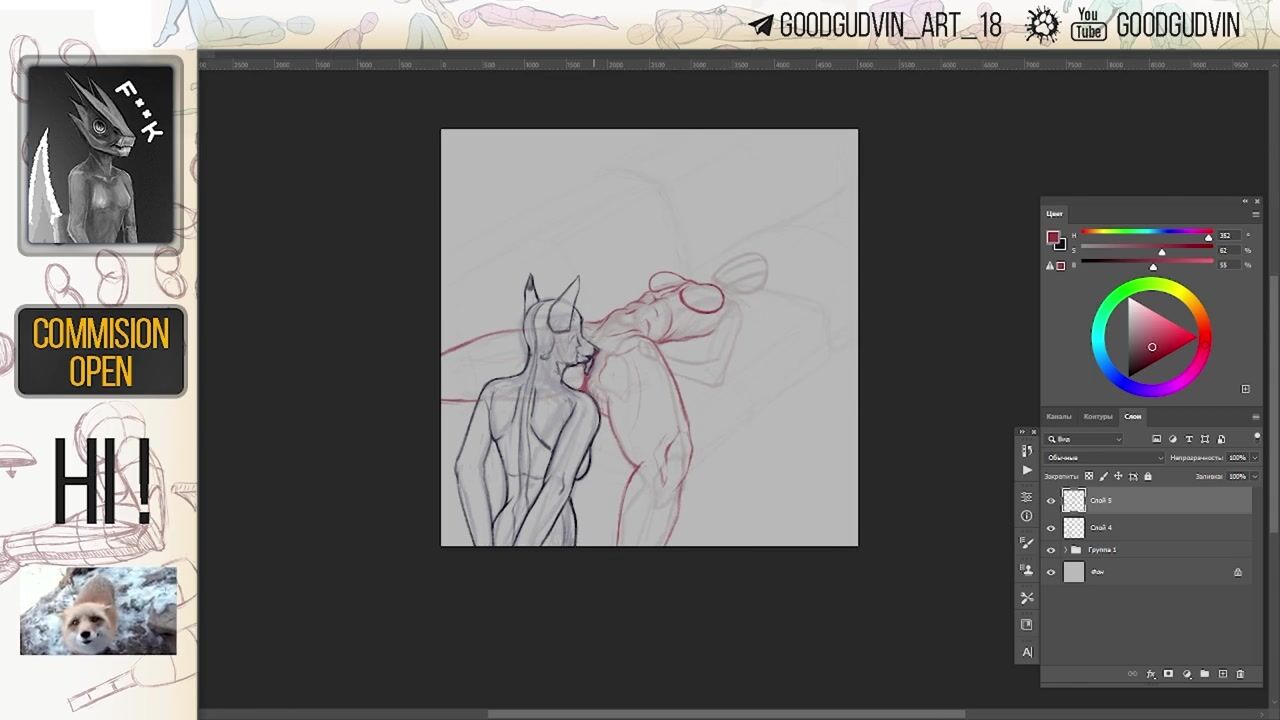Create a new layer with plus icon
This screenshot has height=720, width=1280.
[1222, 674]
